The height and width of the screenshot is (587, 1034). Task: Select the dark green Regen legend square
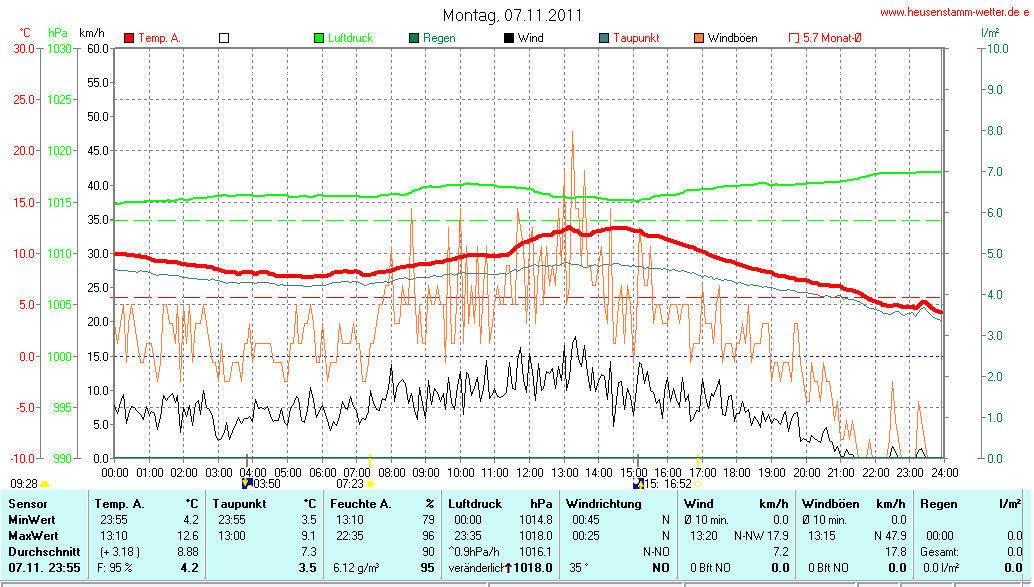pyautogui.click(x=414, y=38)
